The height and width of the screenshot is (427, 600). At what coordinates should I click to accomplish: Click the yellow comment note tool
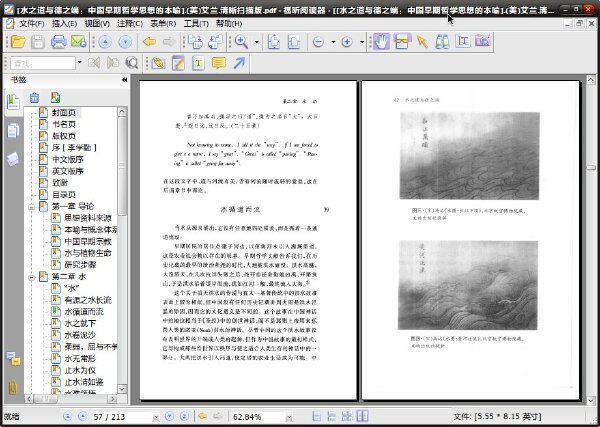pyautogui.click(x=218, y=63)
